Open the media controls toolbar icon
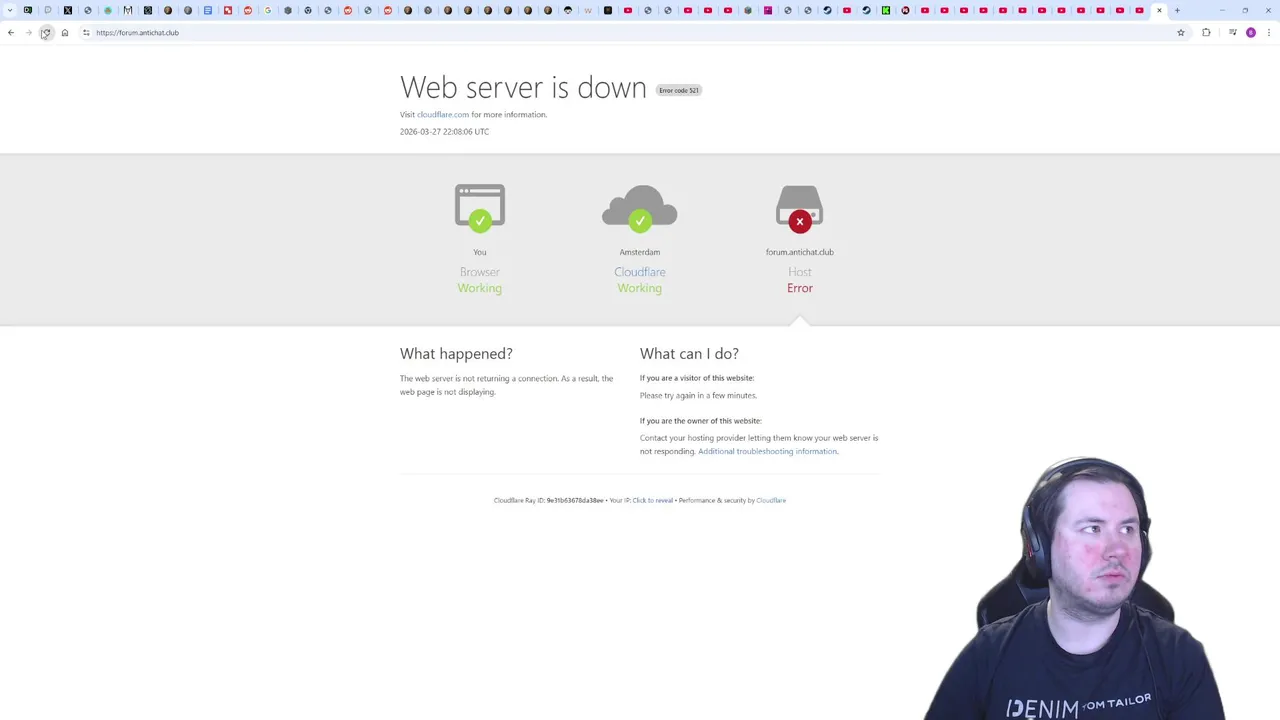The image size is (1280, 720). coord(1233,33)
